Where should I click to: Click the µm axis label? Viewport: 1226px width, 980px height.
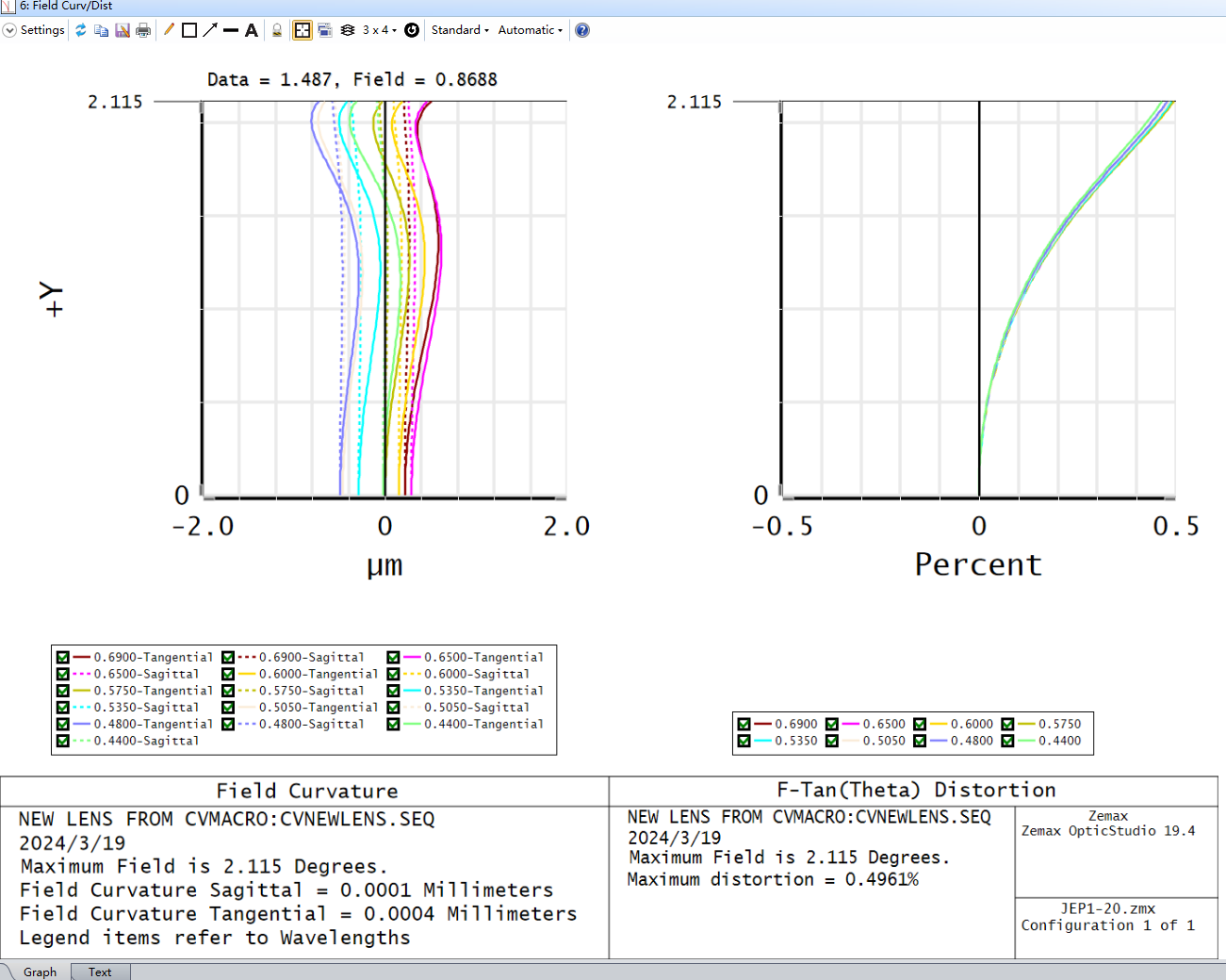(x=384, y=566)
